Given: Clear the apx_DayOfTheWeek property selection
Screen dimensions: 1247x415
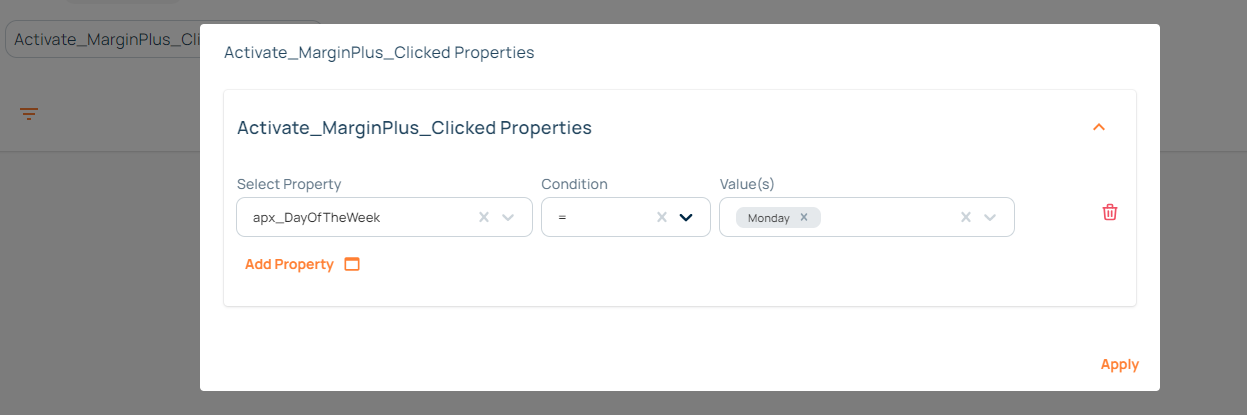Looking at the screenshot, I should click(484, 217).
